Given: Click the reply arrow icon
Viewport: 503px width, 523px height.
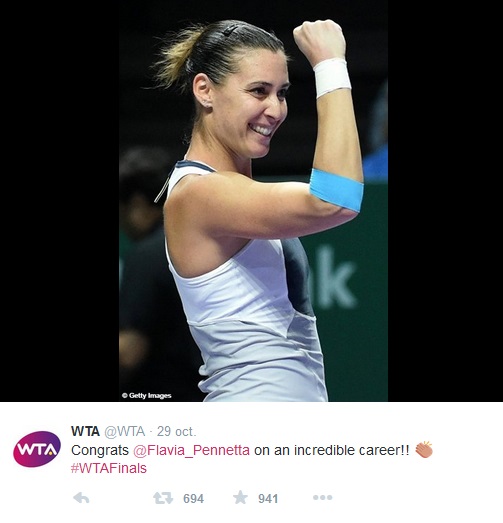Looking at the screenshot, I should (x=81, y=498).
